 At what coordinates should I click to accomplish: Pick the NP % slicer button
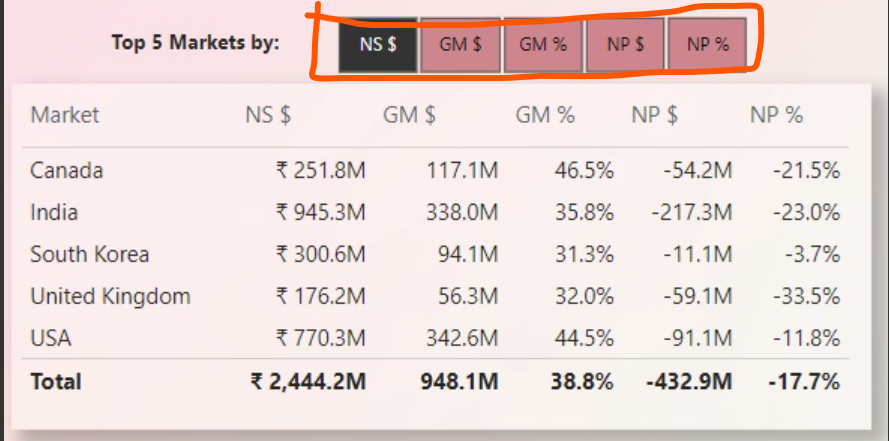point(708,45)
